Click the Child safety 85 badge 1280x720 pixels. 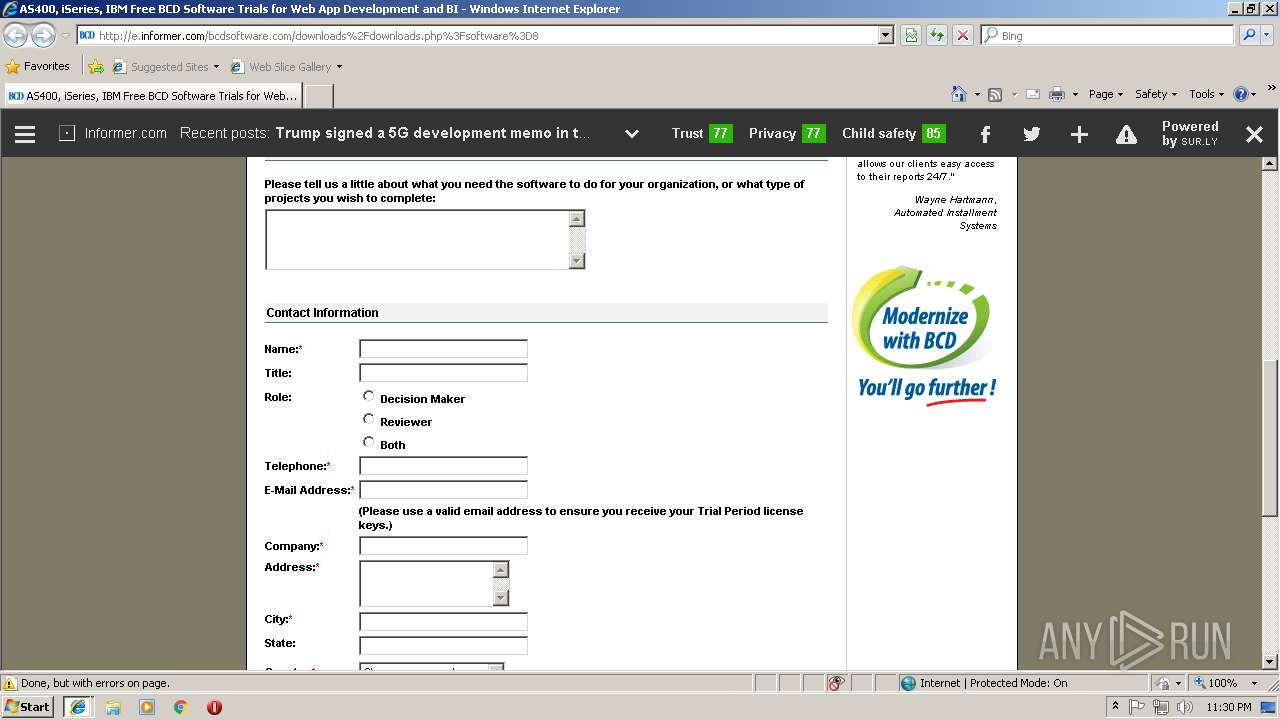tap(893, 133)
